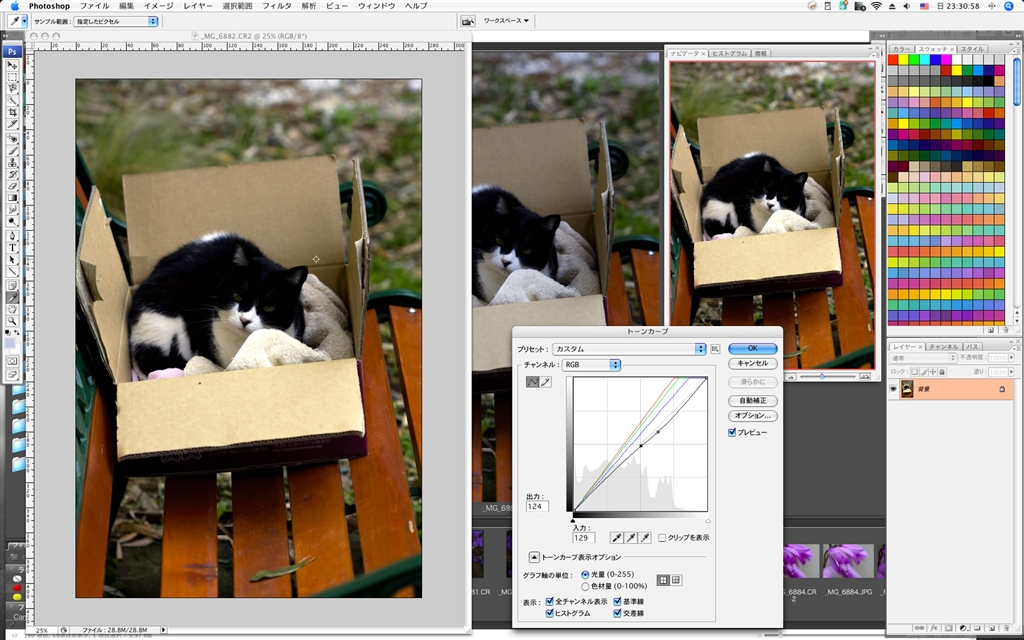1024x640 pixels.
Task: Select the Gradient tool
Action: click(x=12, y=197)
